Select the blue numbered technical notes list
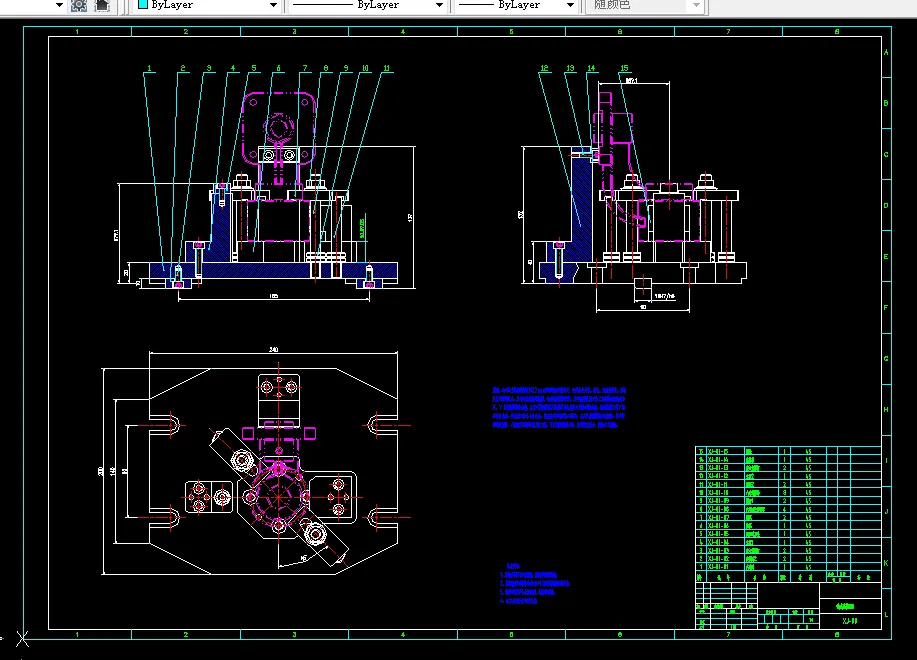Viewport: 917px width, 660px height. pos(535,583)
